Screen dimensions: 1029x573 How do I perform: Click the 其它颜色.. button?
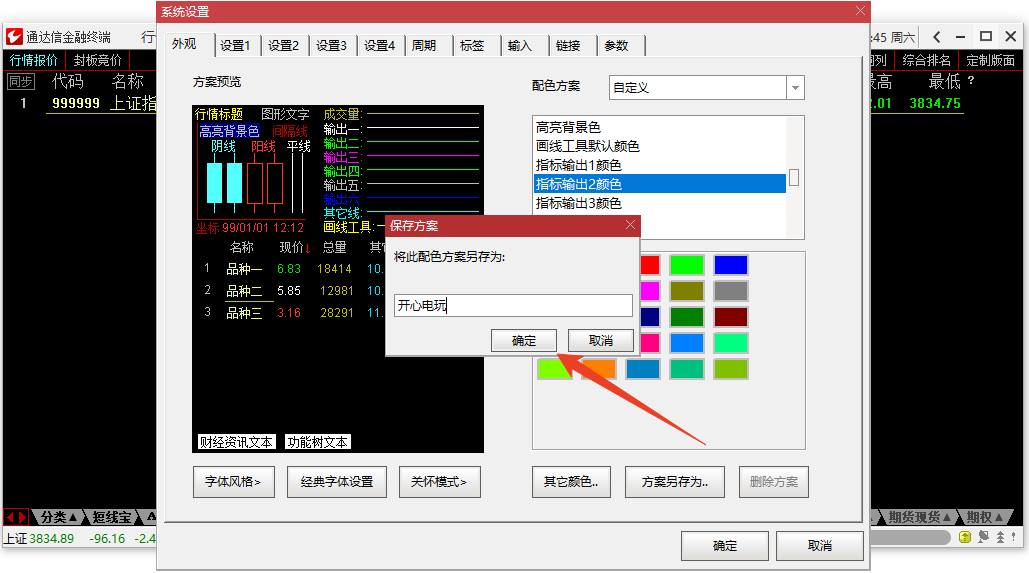click(571, 482)
